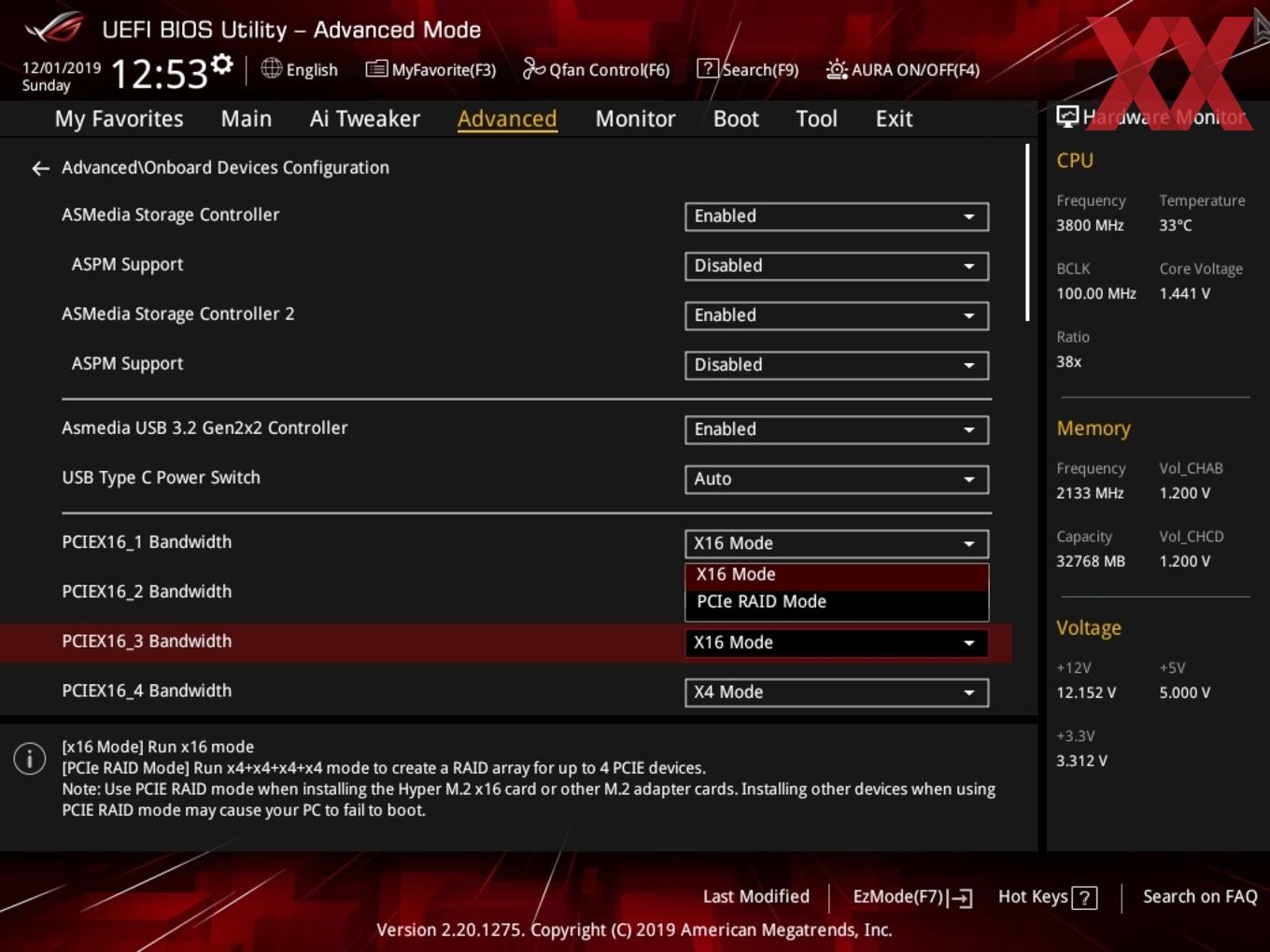Switch to My Favorites tab
The width and height of the screenshot is (1270, 952).
(119, 119)
